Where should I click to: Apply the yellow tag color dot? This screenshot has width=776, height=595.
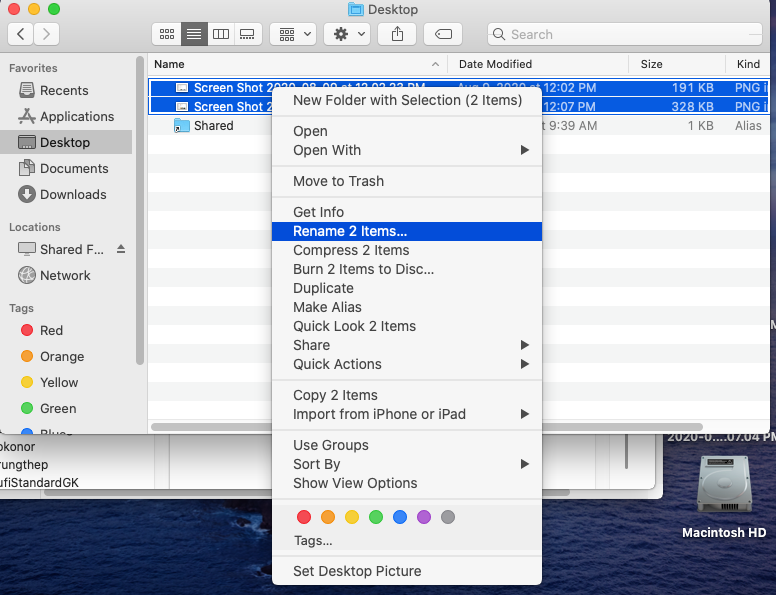[352, 517]
